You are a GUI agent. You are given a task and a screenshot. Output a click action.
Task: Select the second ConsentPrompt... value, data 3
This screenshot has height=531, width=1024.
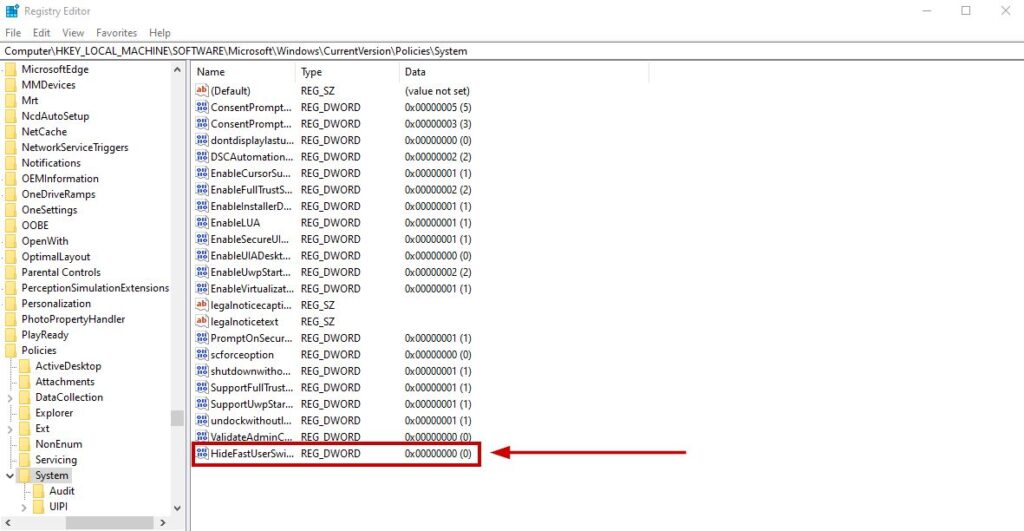(251, 123)
